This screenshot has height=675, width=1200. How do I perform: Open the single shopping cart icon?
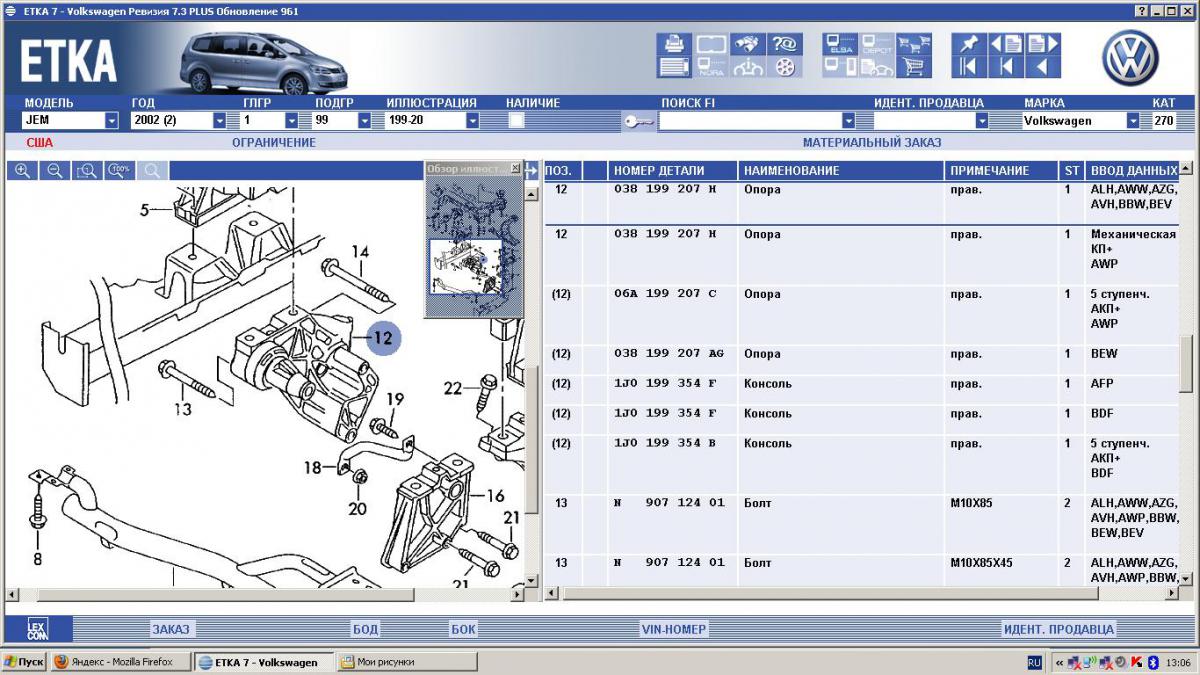pyautogui.click(x=914, y=67)
